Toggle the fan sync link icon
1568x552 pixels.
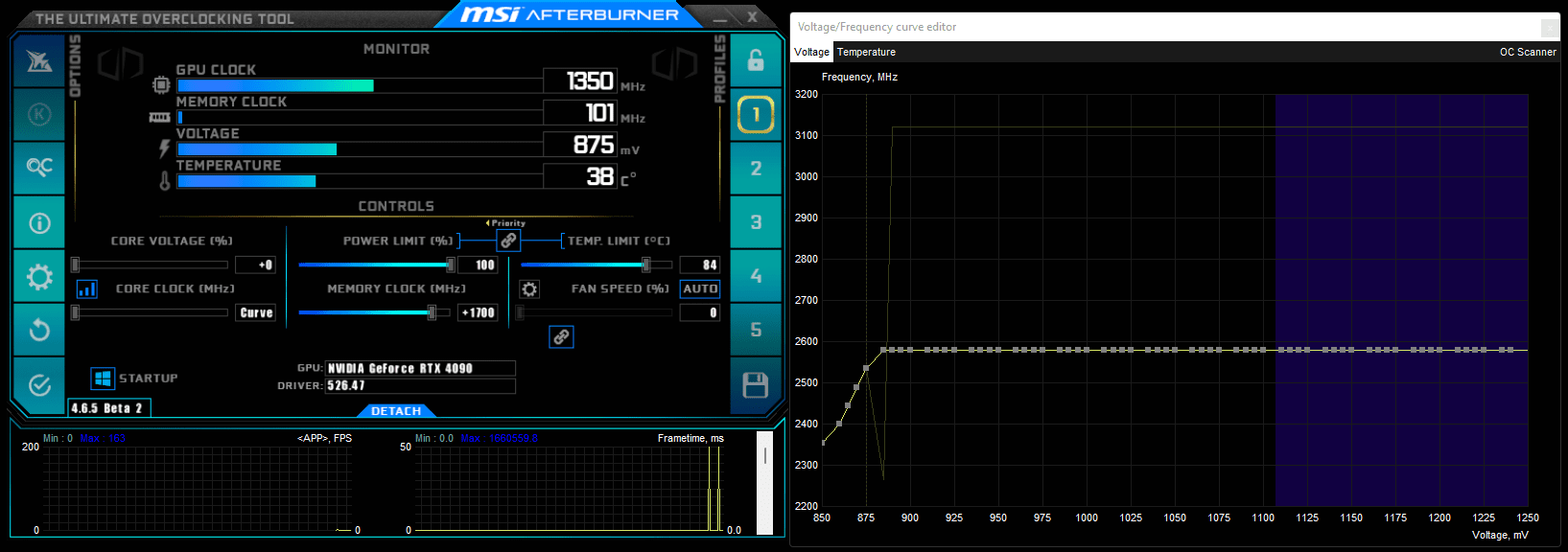pyautogui.click(x=561, y=336)
